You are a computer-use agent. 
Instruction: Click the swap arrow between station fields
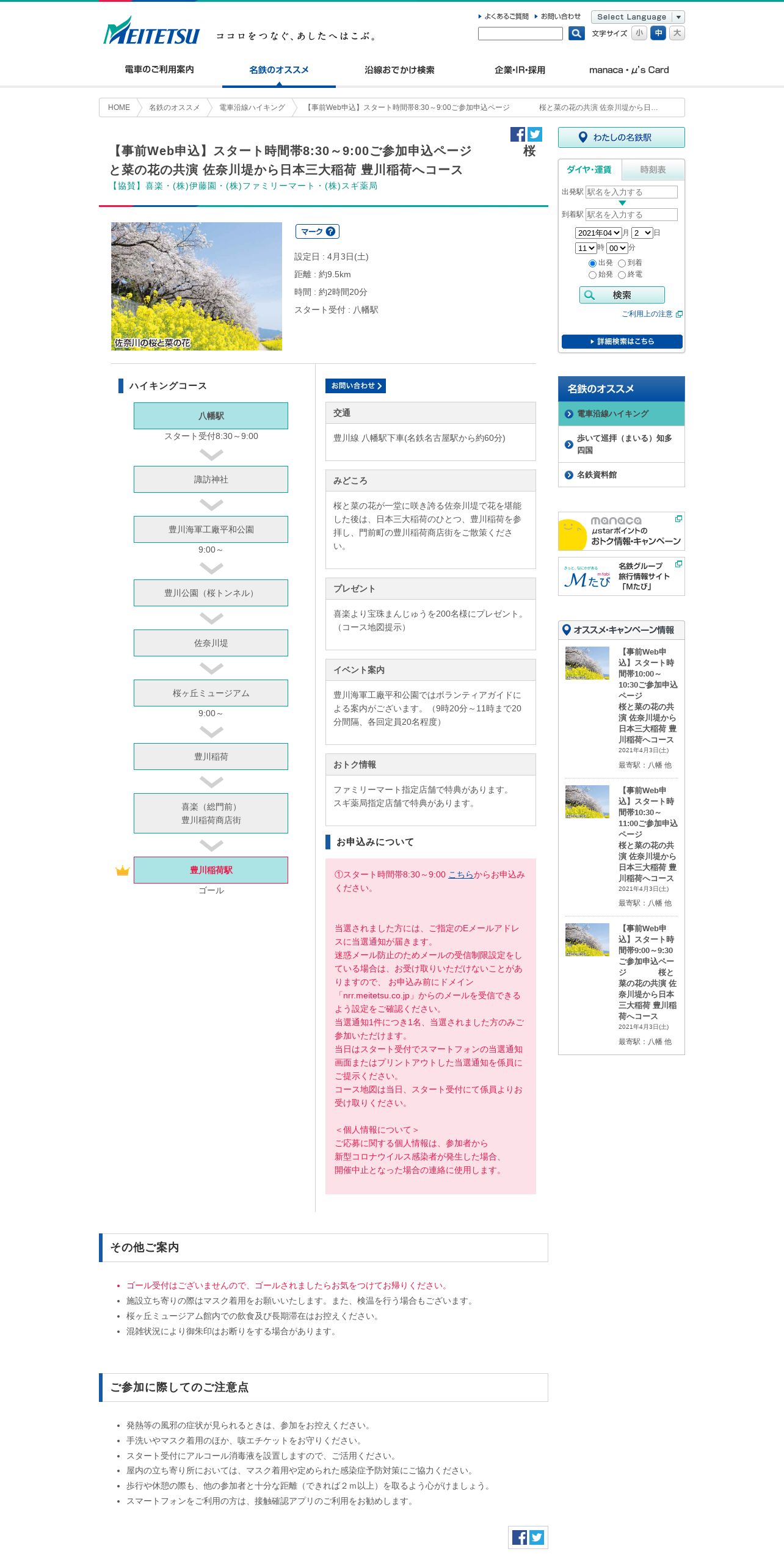pyautogui.click(x=622, y=203)
